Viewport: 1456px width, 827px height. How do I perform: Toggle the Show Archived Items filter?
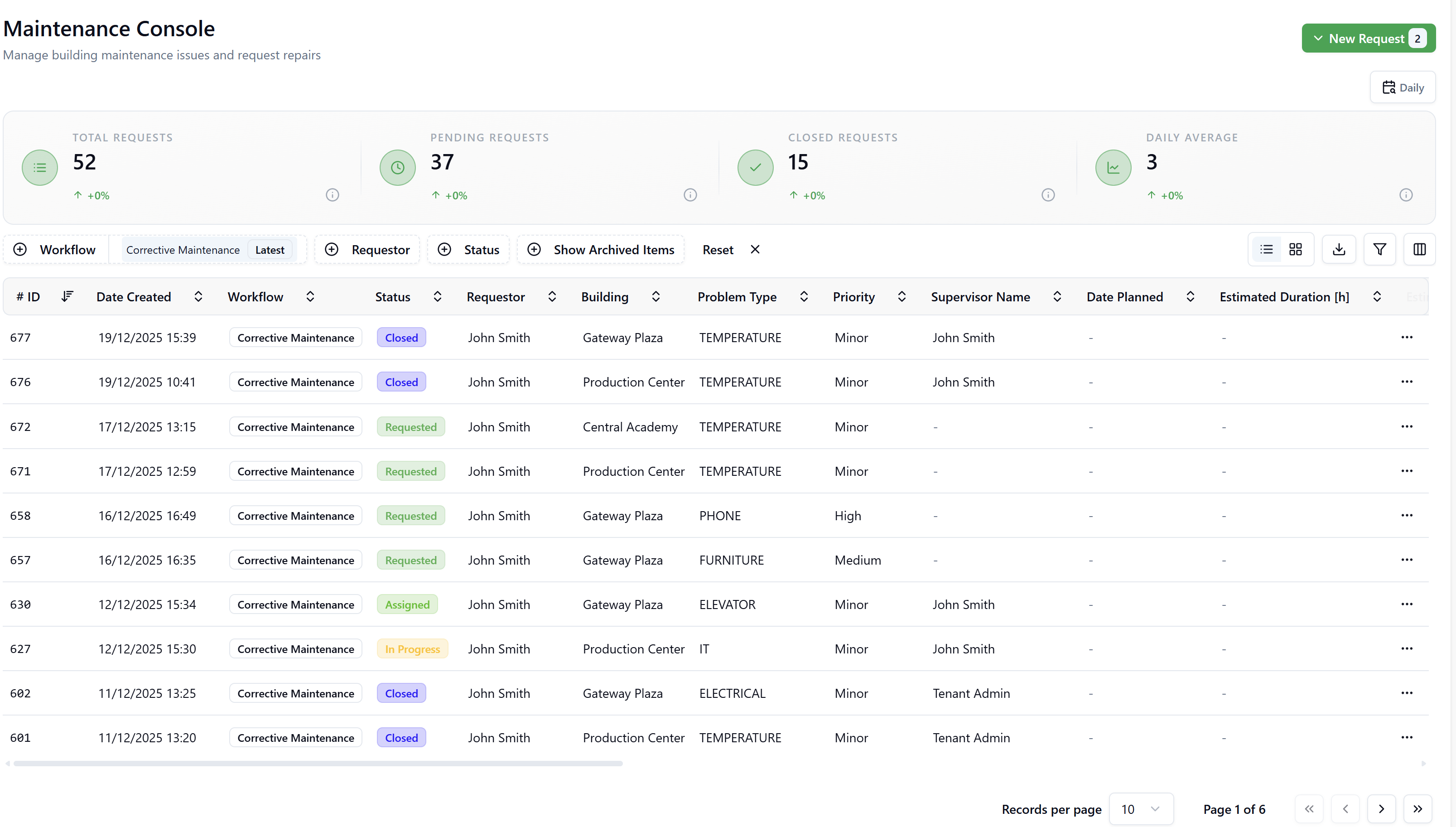click(601, 249)
